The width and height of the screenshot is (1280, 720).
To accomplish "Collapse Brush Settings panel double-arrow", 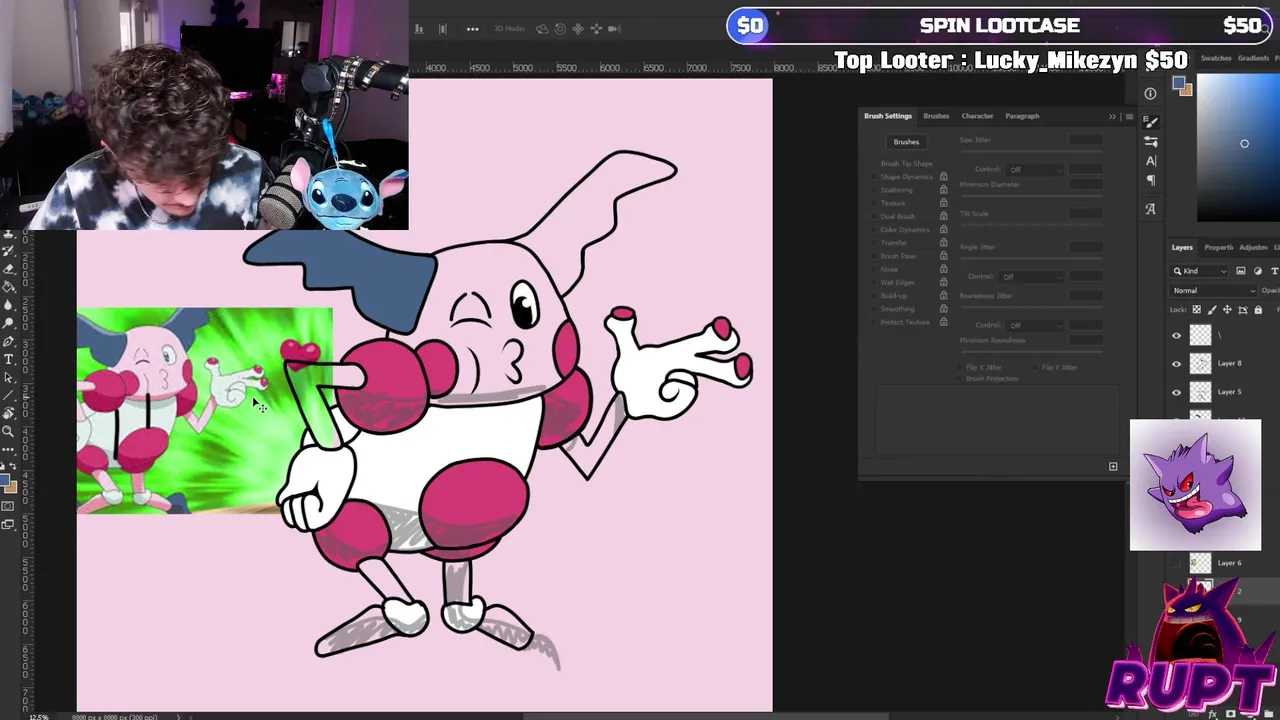I will [x=1112, y=117].
